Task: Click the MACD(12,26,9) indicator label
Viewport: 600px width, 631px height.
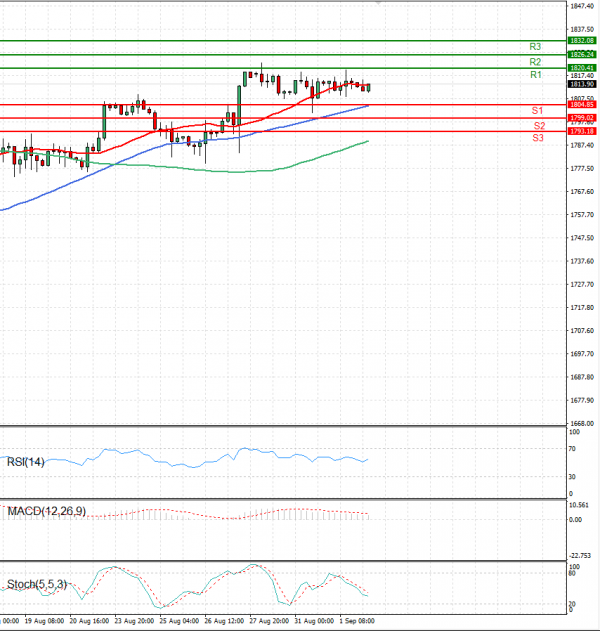Action: pyautogui.click(x=47, y=511)
